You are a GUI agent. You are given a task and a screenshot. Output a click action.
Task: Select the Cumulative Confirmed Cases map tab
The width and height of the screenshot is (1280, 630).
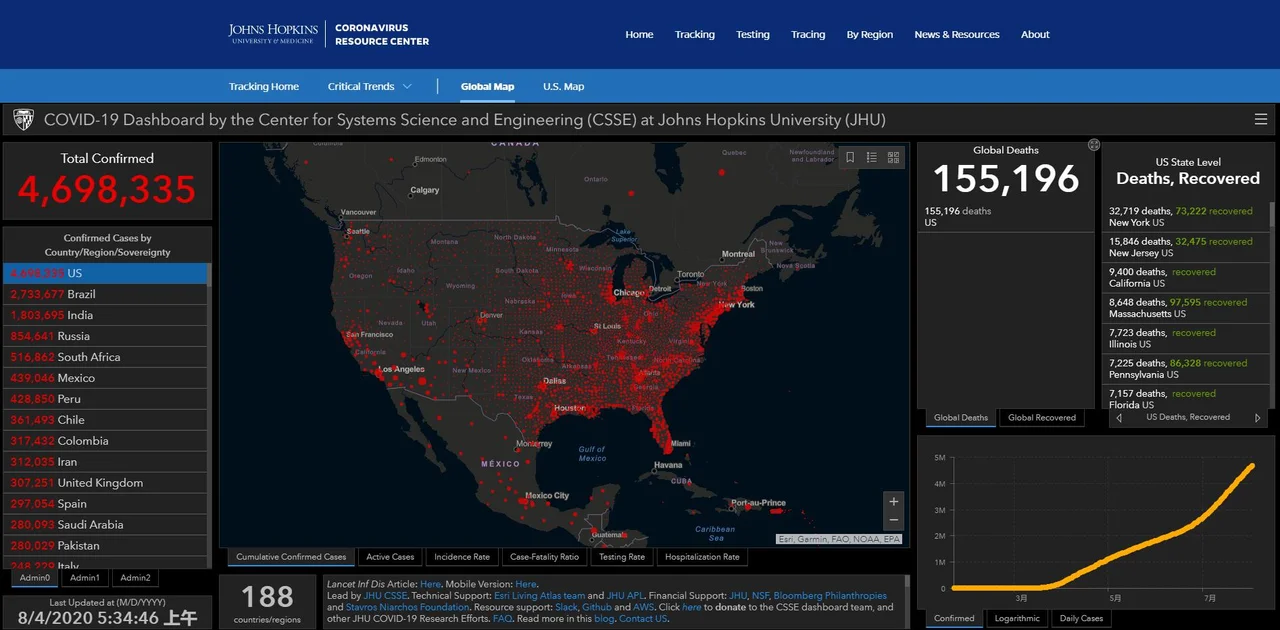291,557
